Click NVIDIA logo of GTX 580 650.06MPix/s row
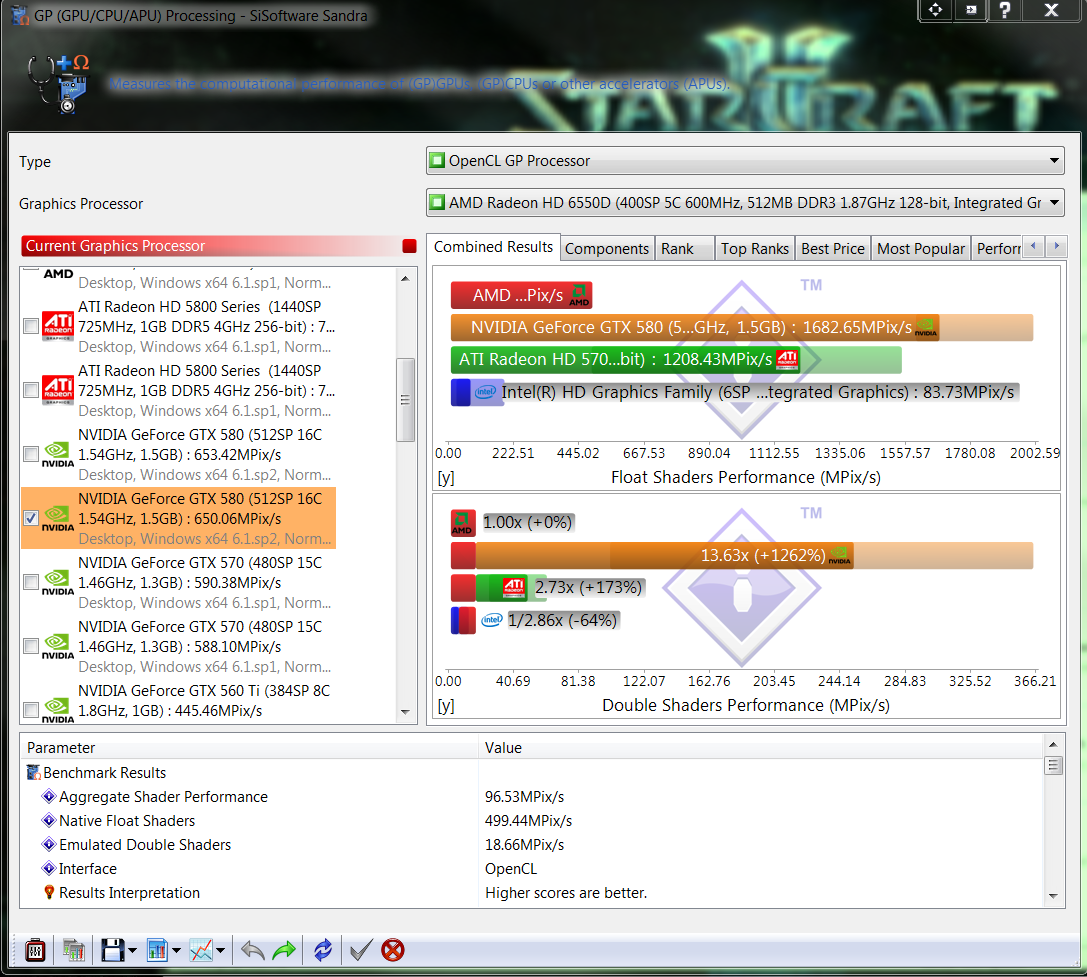 58,518
